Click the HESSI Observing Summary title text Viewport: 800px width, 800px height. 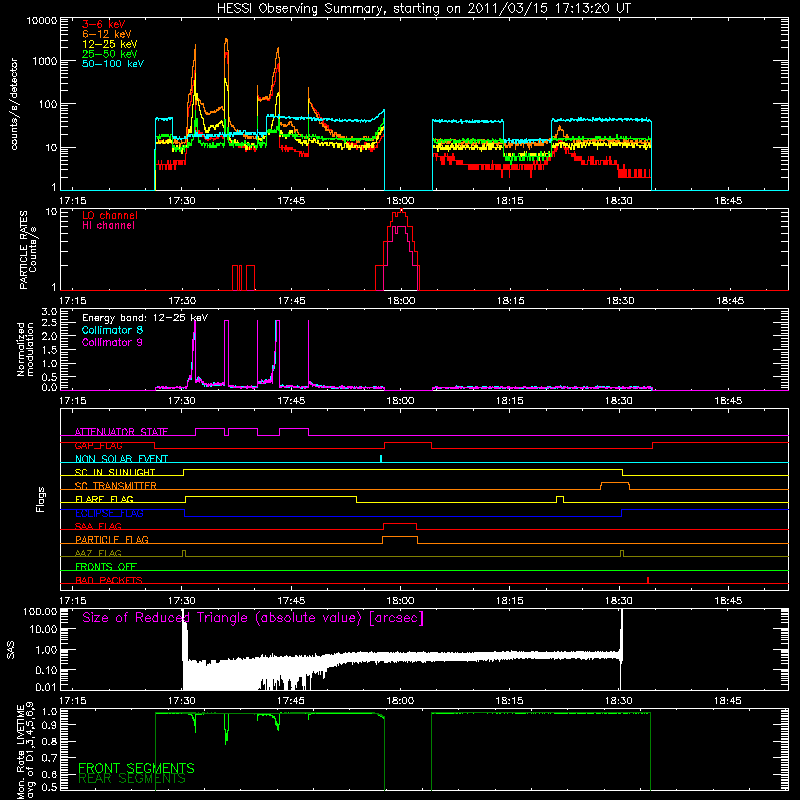(x=423, y=9)
